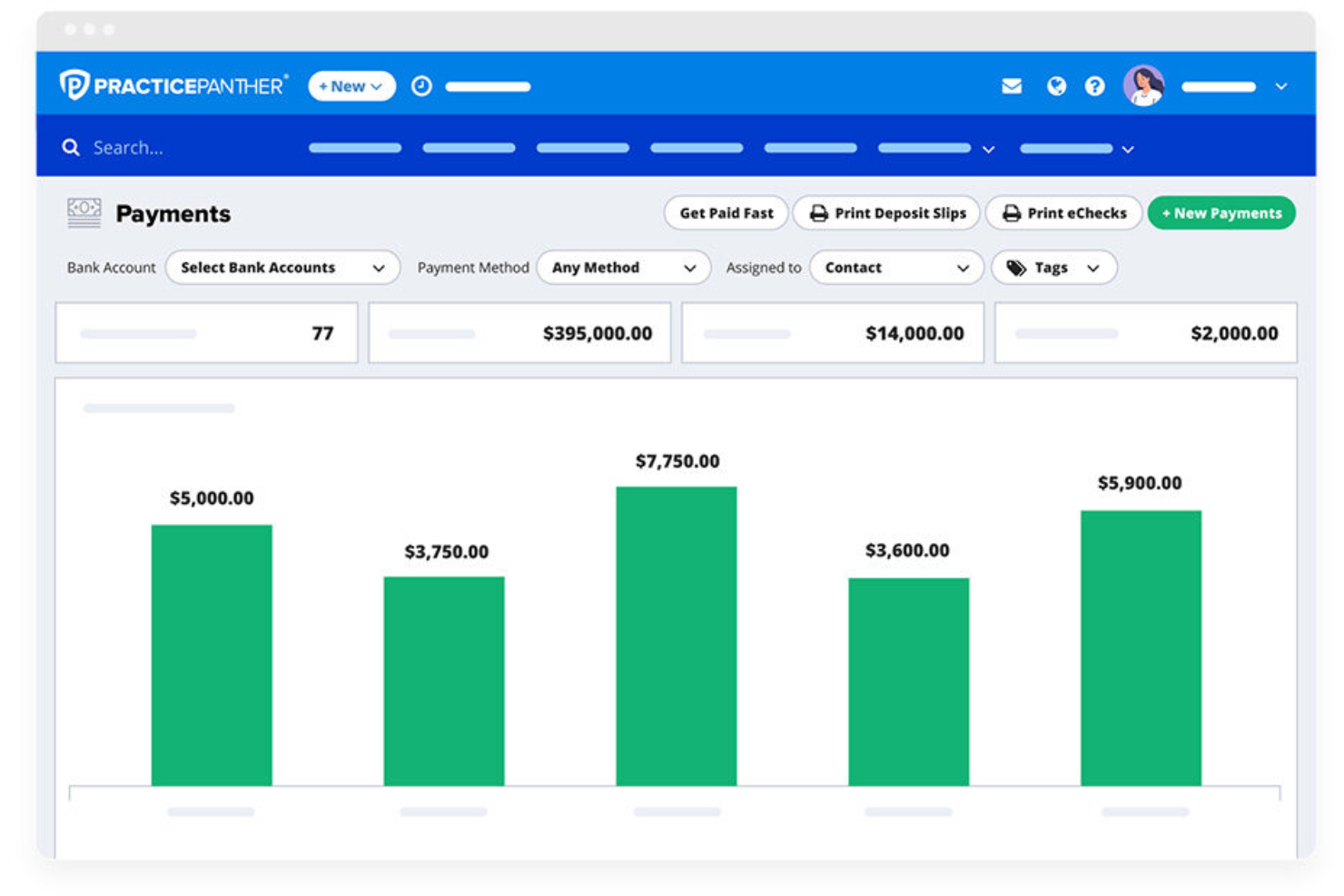The height and width of the screenshot is (896, 1344).
Task: Click the printer icon on Print Deposit Slips
Action: click(818, 212)
